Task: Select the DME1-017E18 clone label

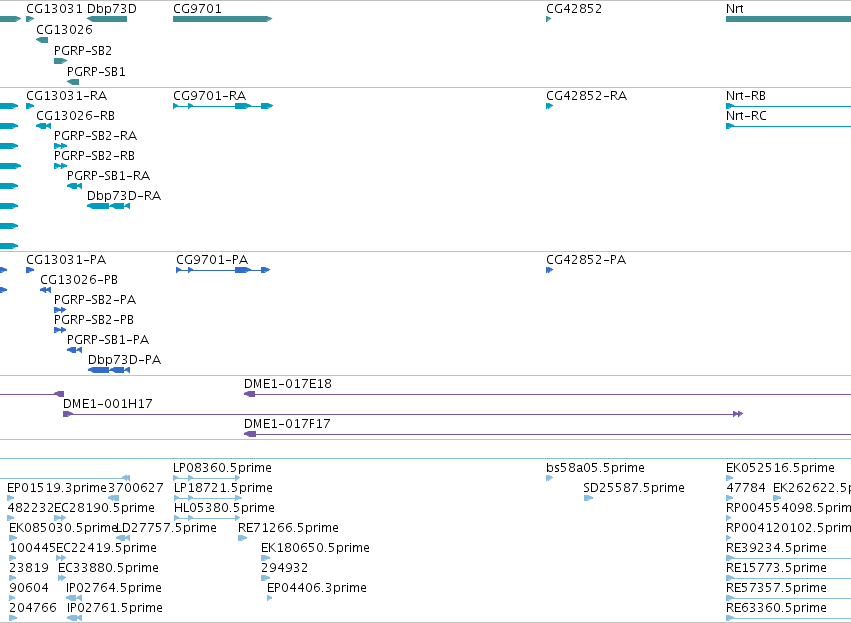Action: [288, 384]
